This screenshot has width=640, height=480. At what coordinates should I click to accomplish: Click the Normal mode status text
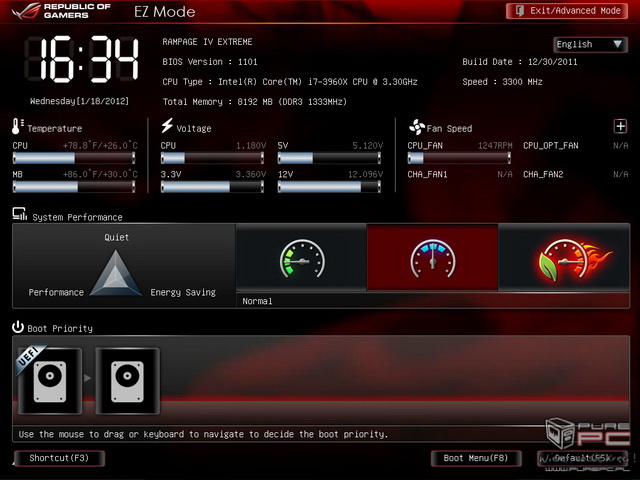pyautogui.click(x=257, y=301)
